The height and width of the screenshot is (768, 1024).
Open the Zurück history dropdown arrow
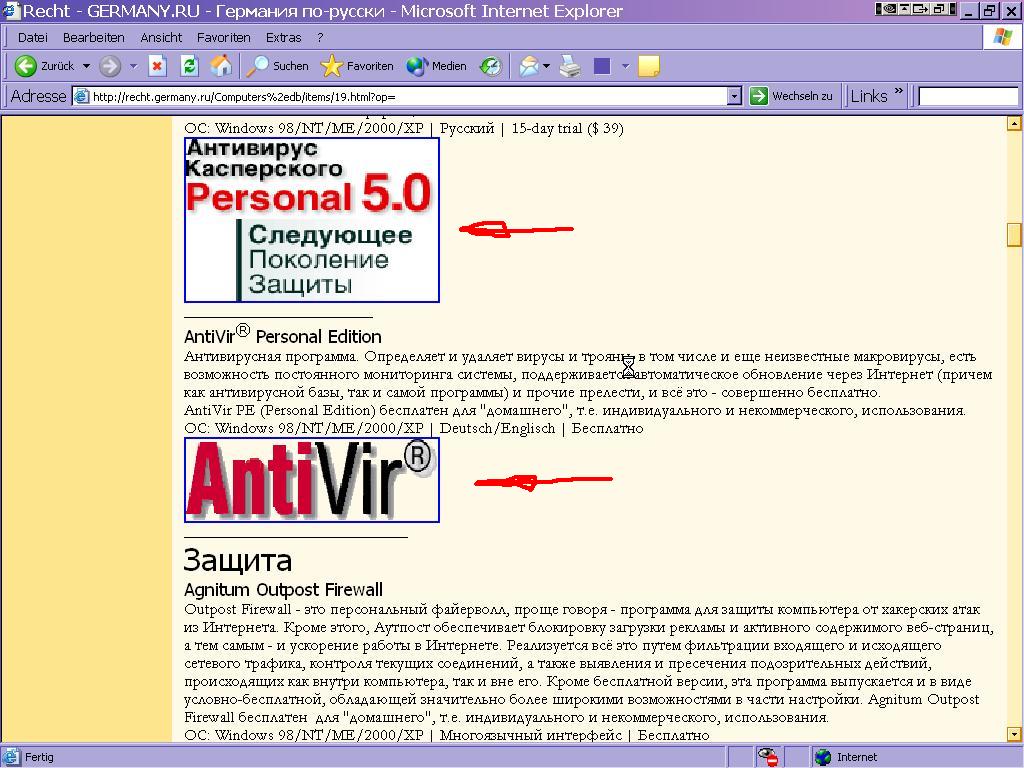tap(86, 66)
